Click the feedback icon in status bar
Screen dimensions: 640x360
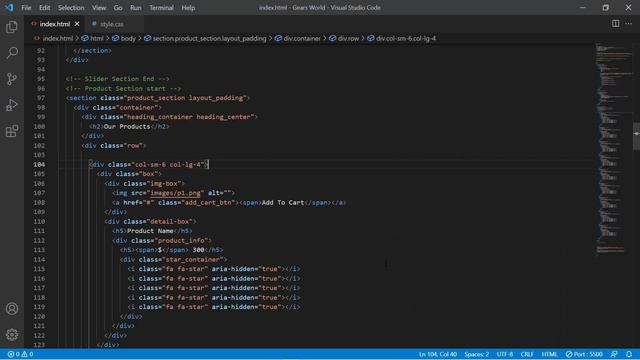(614, 354)
